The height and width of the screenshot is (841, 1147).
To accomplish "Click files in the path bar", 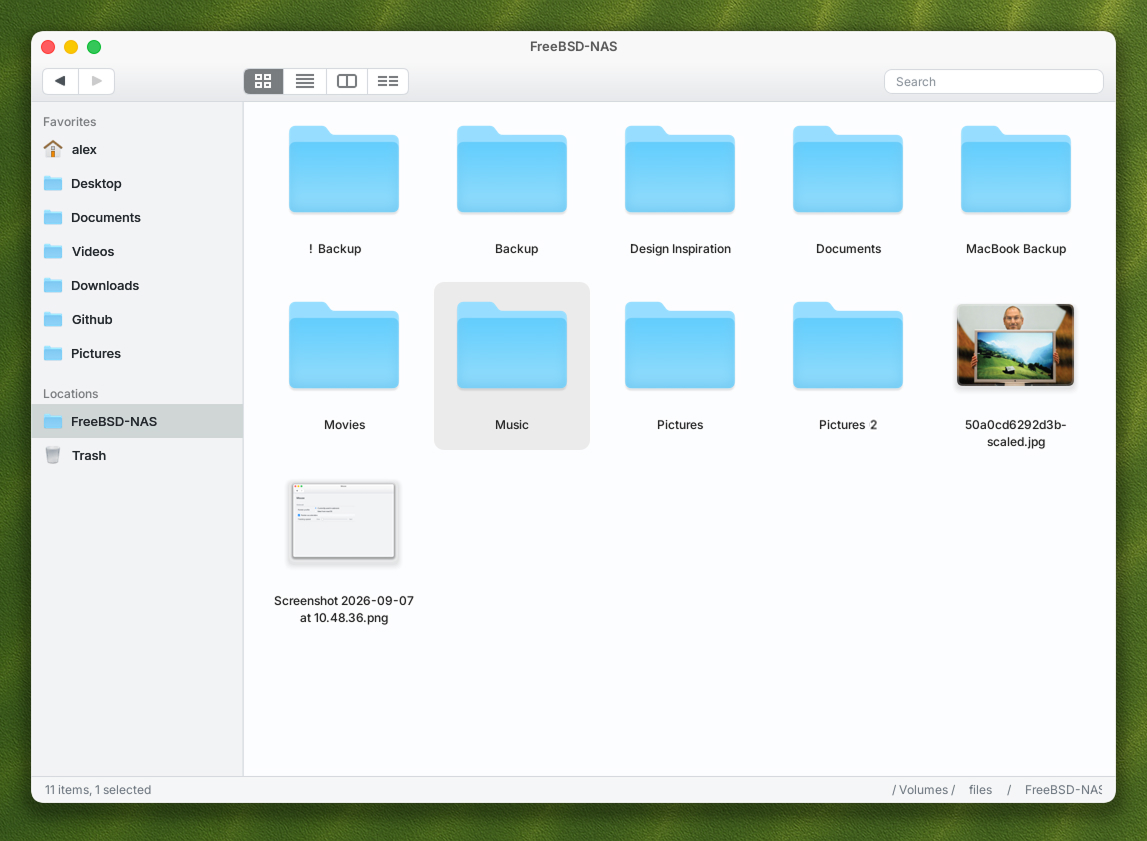I will click(980, 790).
